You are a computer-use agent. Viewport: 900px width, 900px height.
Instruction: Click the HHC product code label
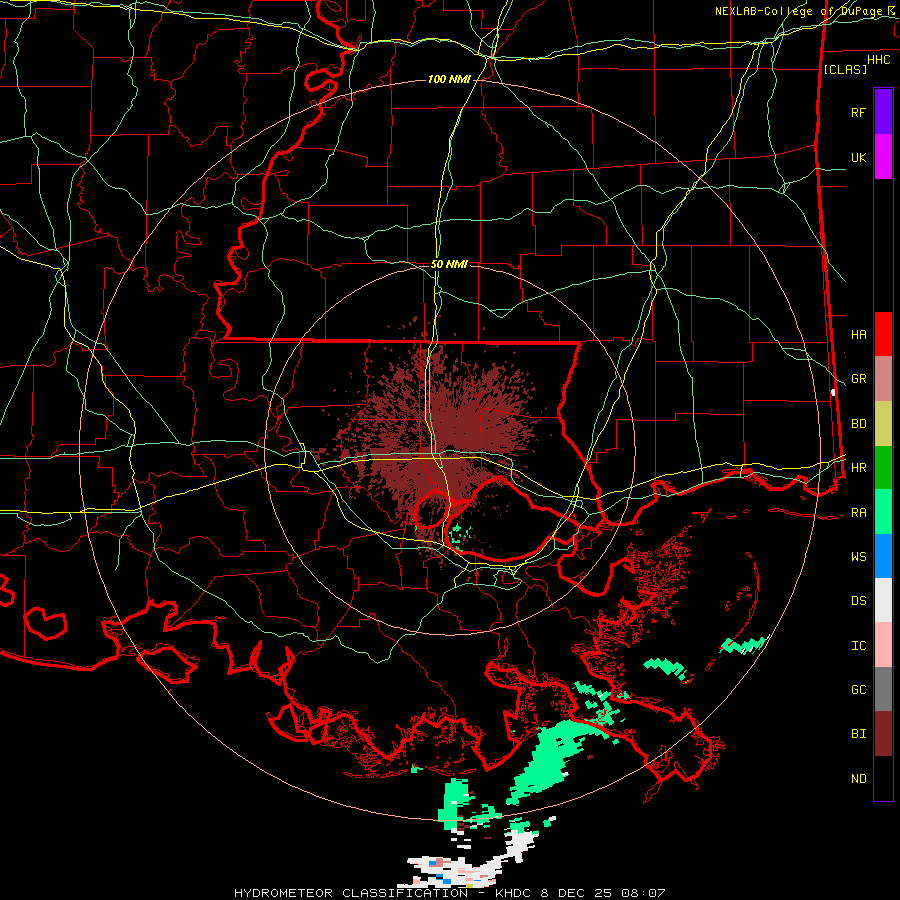[878, 60]
